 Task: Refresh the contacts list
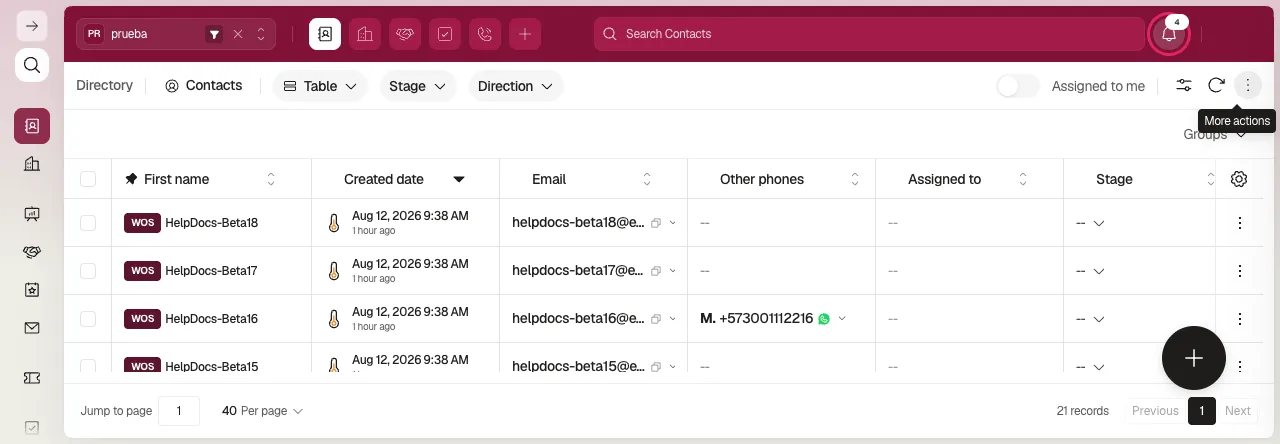click(x=1216, y=86)
